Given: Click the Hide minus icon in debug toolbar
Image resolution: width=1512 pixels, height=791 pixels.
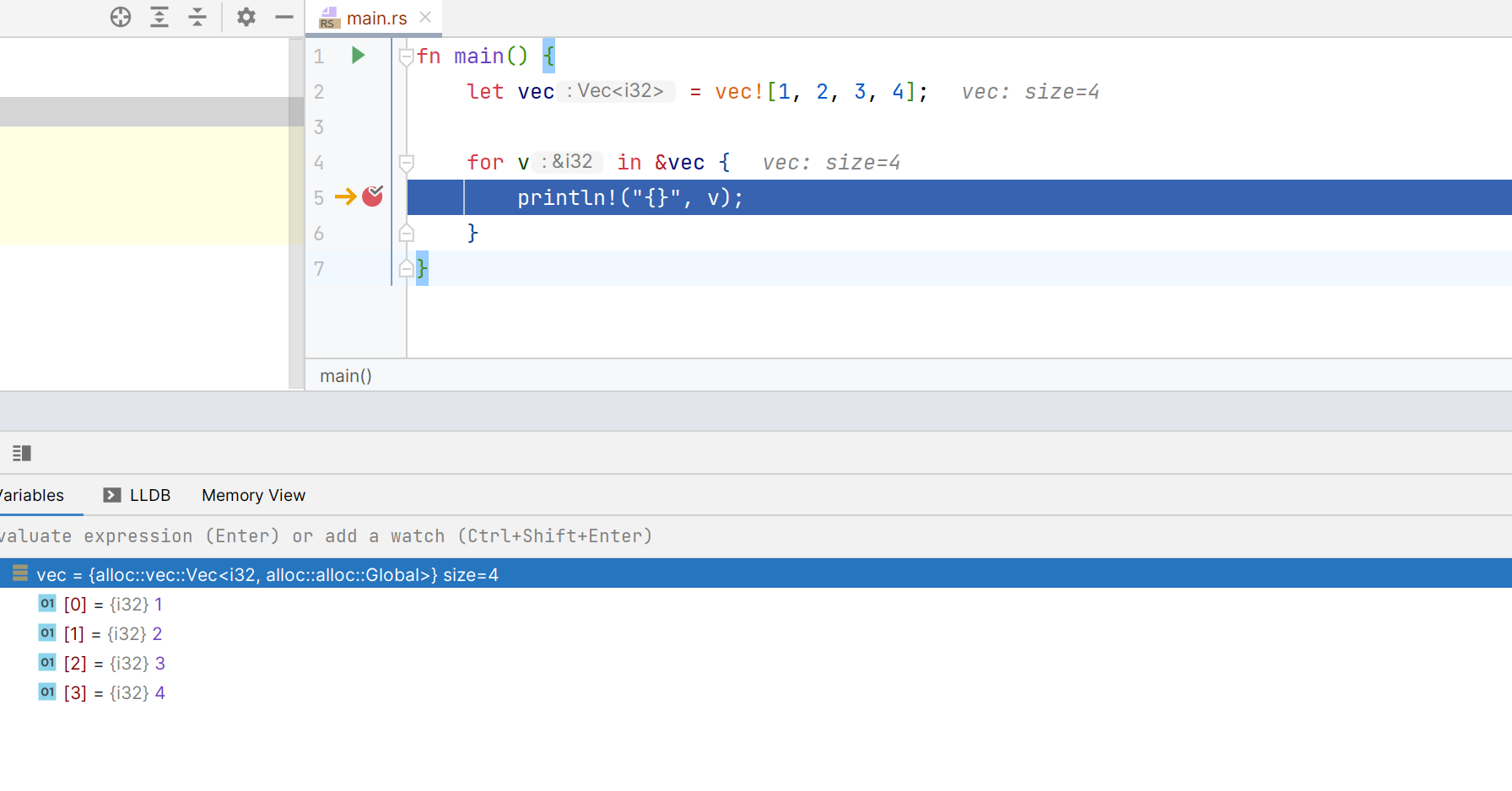Looking at the screenshot, I should (283, 17).
